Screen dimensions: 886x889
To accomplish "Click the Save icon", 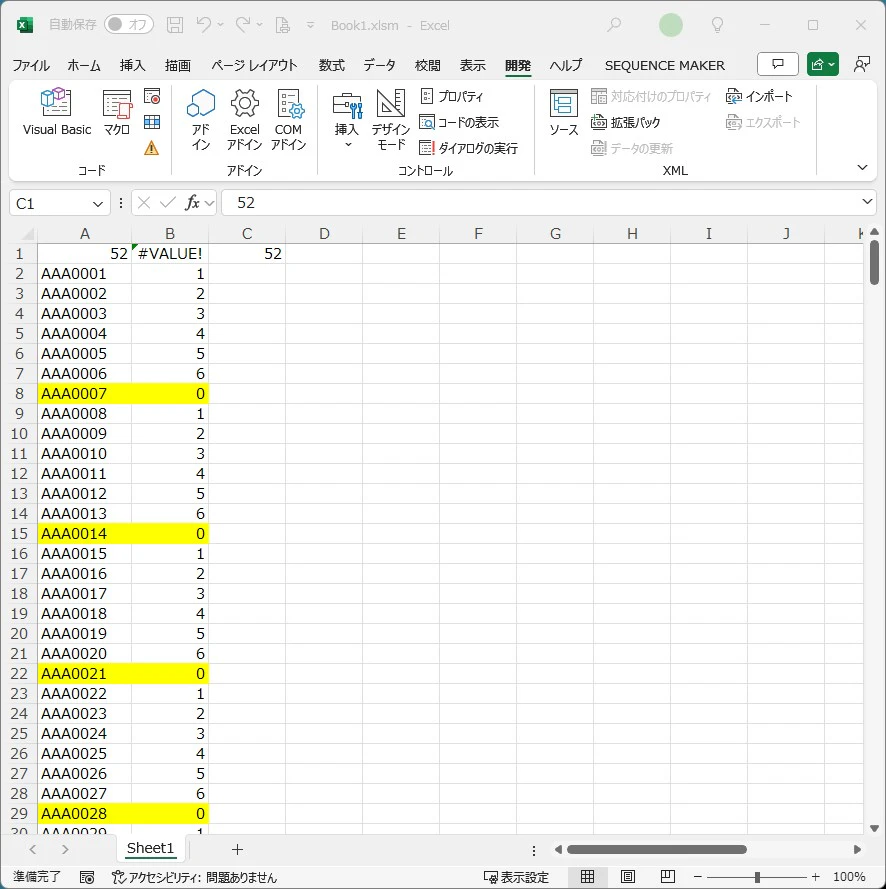I will 175,25.
